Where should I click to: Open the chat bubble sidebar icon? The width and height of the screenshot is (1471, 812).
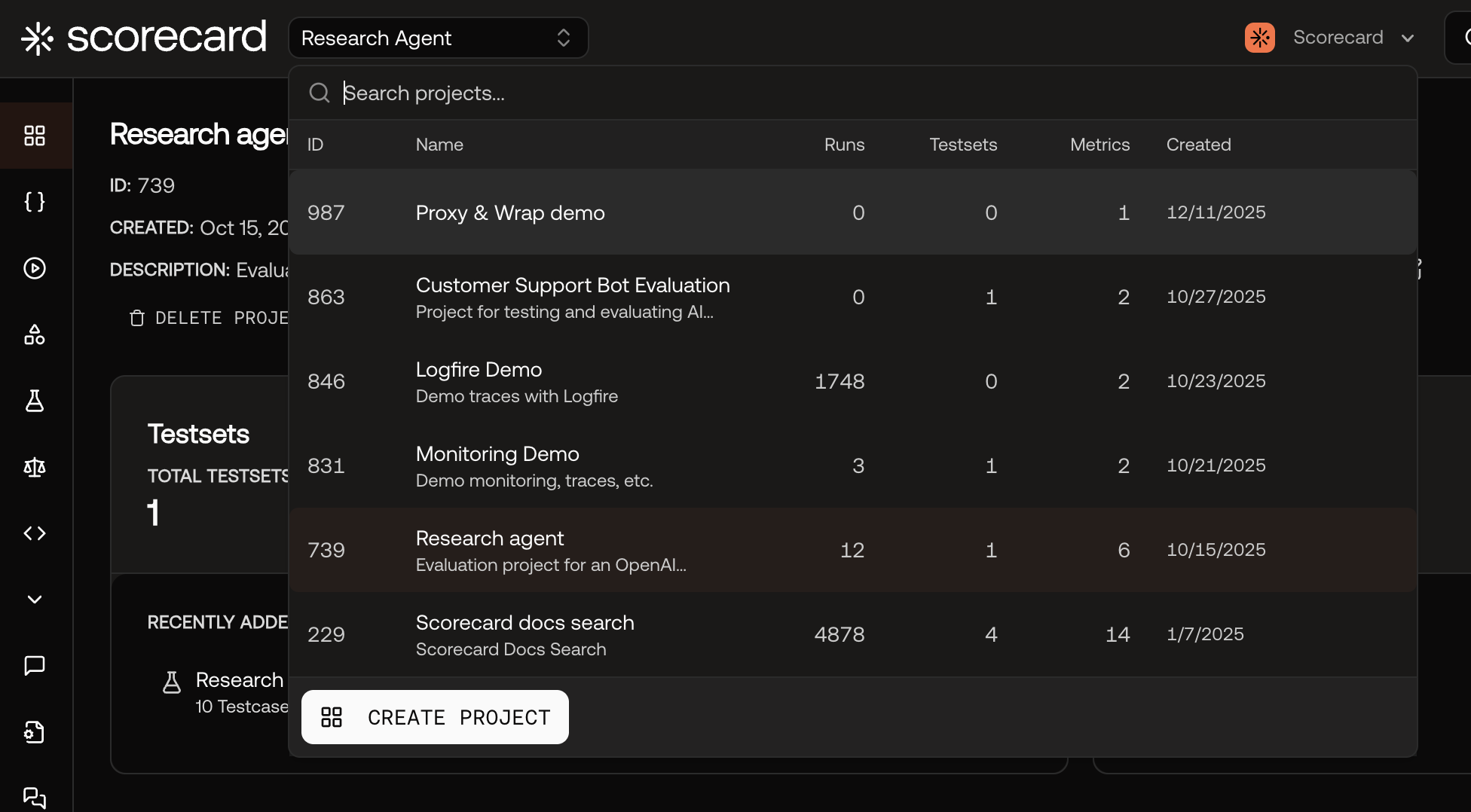point(35,666)
